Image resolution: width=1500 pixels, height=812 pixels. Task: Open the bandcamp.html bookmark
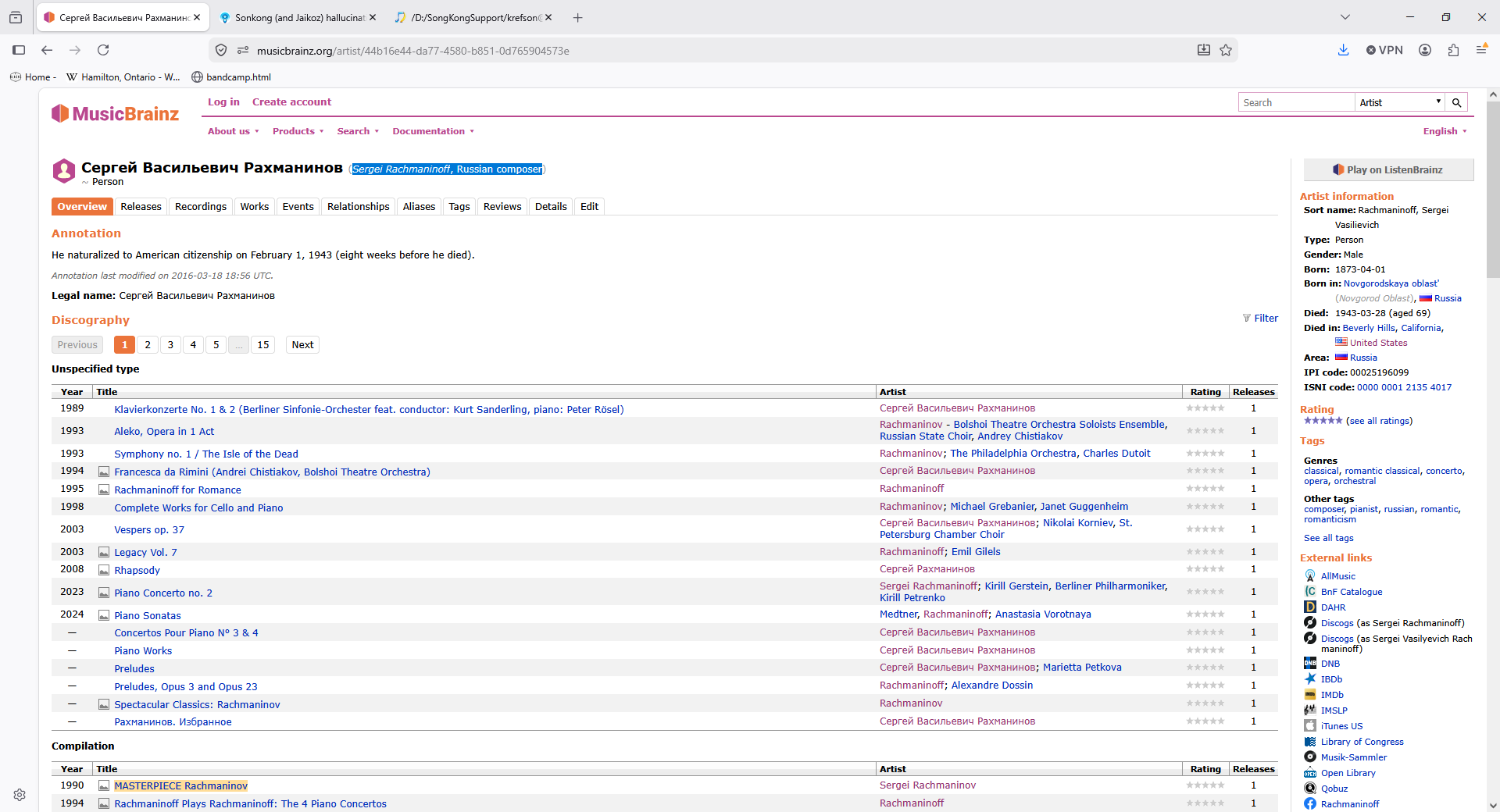(x=231, y=77)
